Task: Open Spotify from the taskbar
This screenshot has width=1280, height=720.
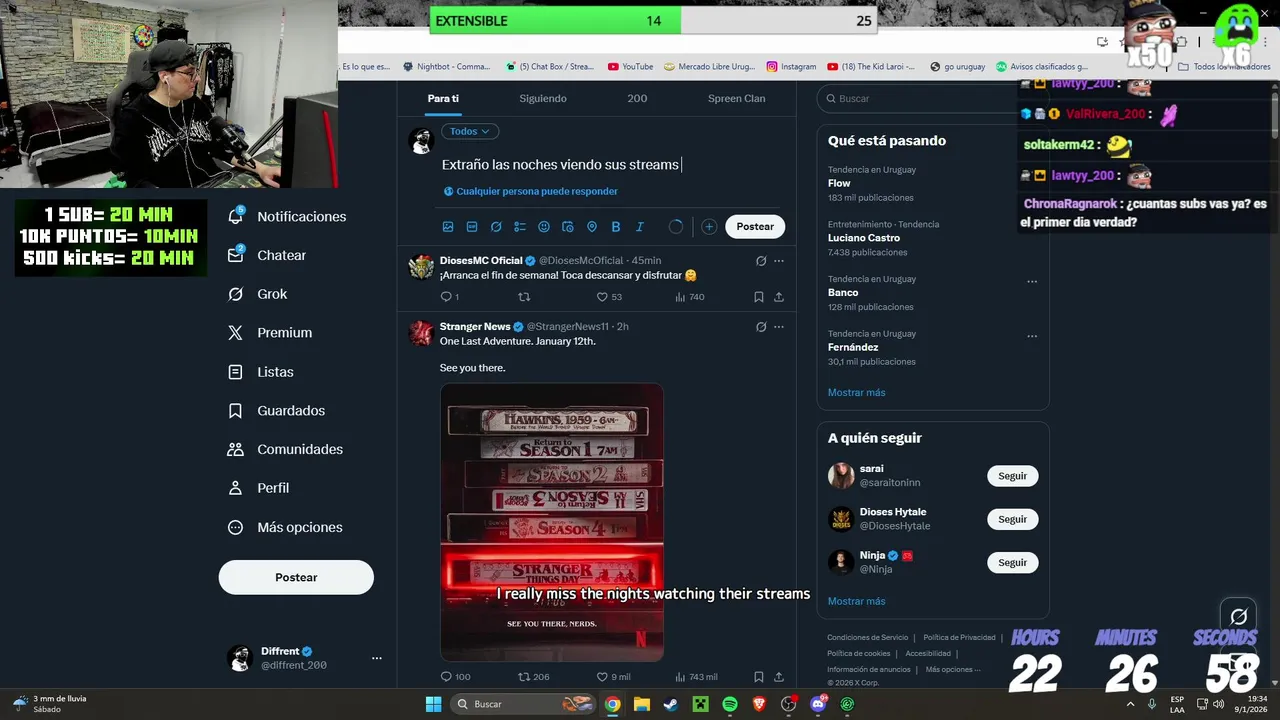Action: [730, 704]
